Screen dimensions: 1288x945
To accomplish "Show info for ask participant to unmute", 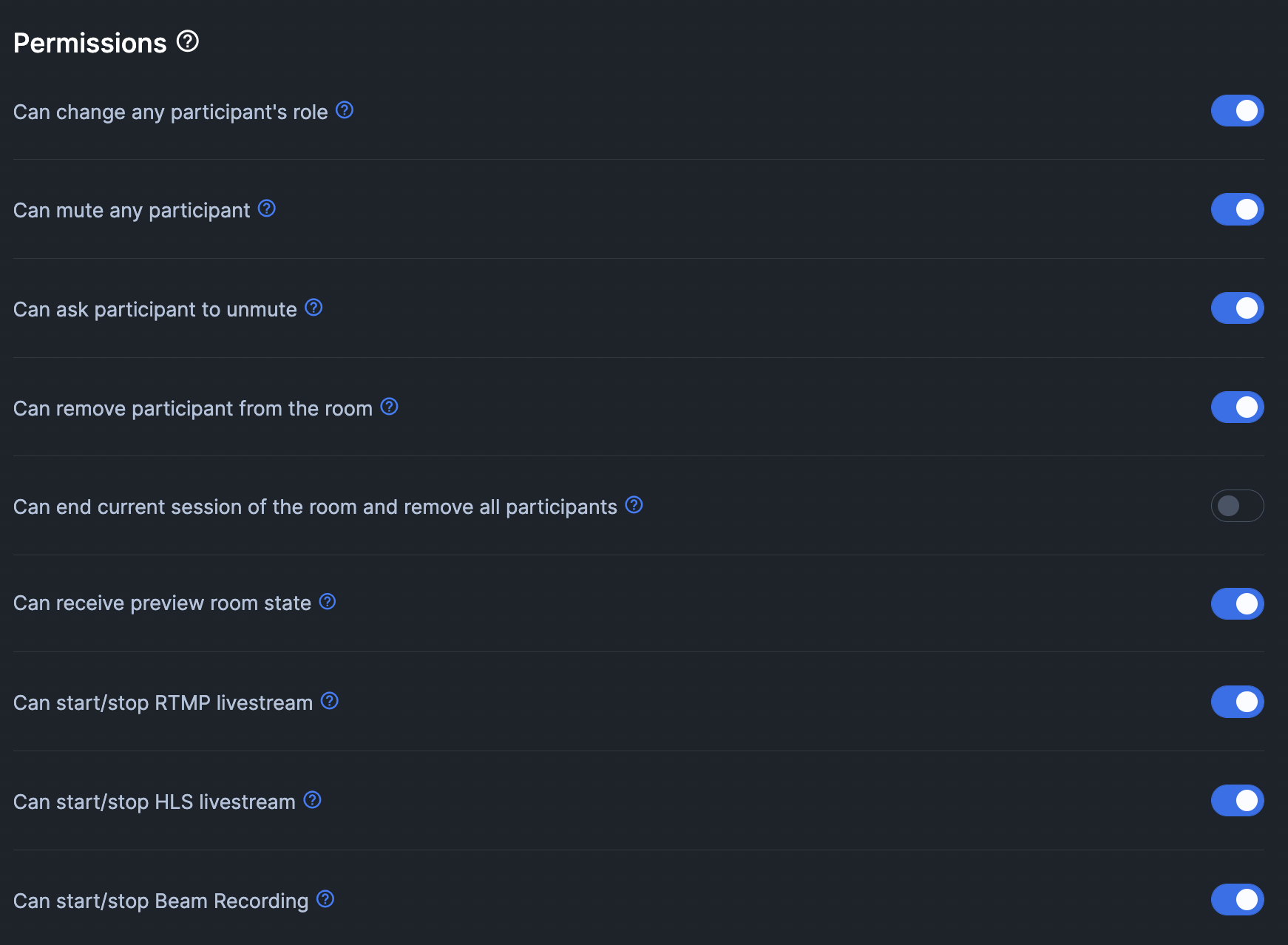I will point(313,308).
